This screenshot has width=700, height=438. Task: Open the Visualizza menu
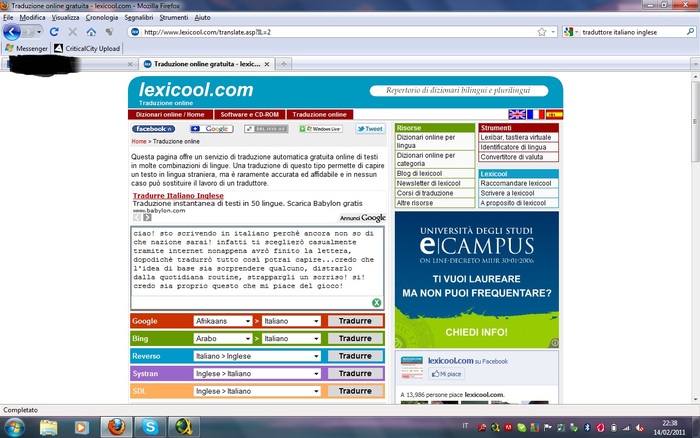[x=65, y=17]
